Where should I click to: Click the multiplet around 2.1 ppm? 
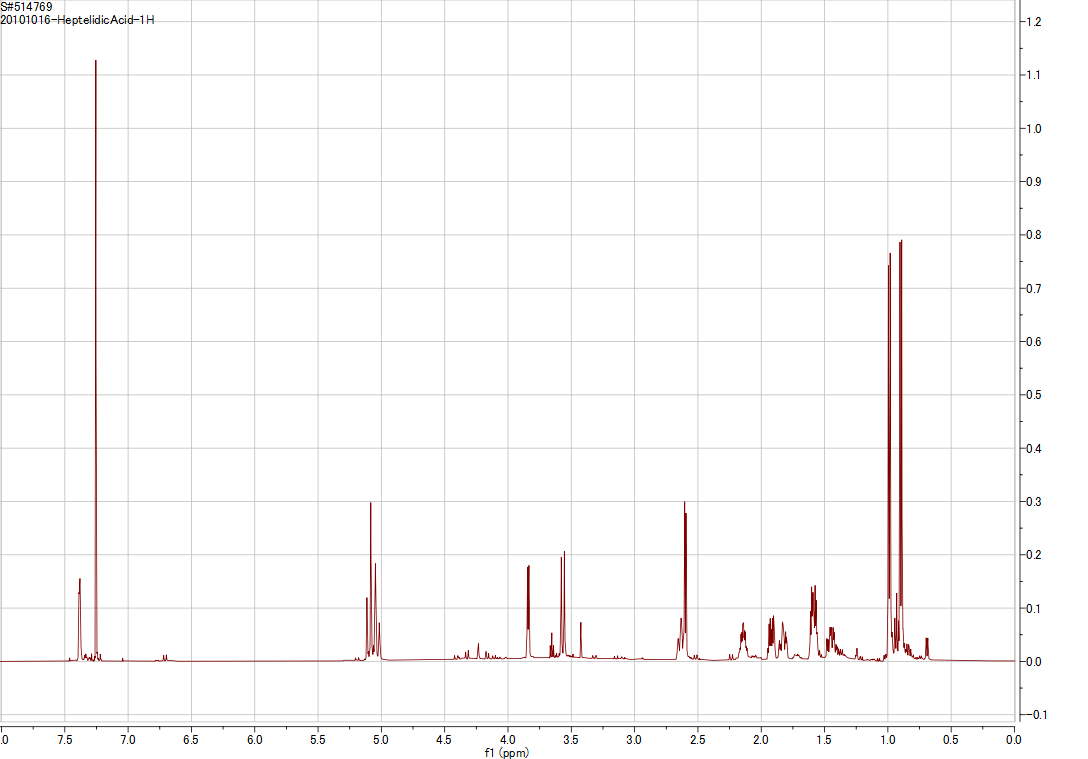pyautogui.click(x=744, y=635)
